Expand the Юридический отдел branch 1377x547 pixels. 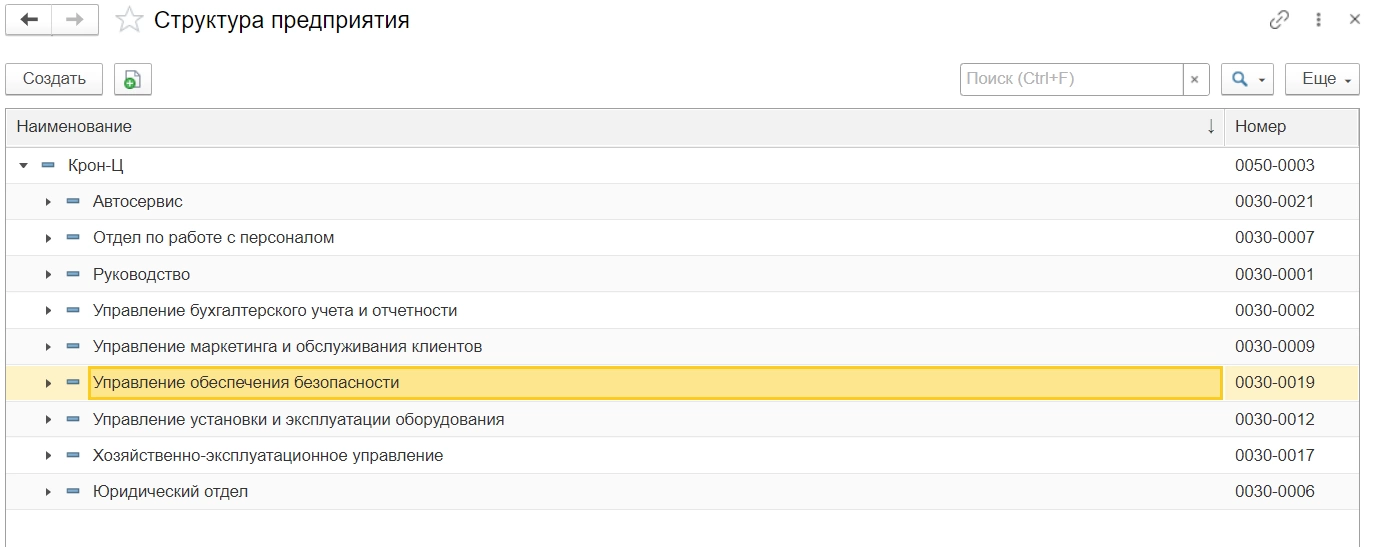point(48,492)
